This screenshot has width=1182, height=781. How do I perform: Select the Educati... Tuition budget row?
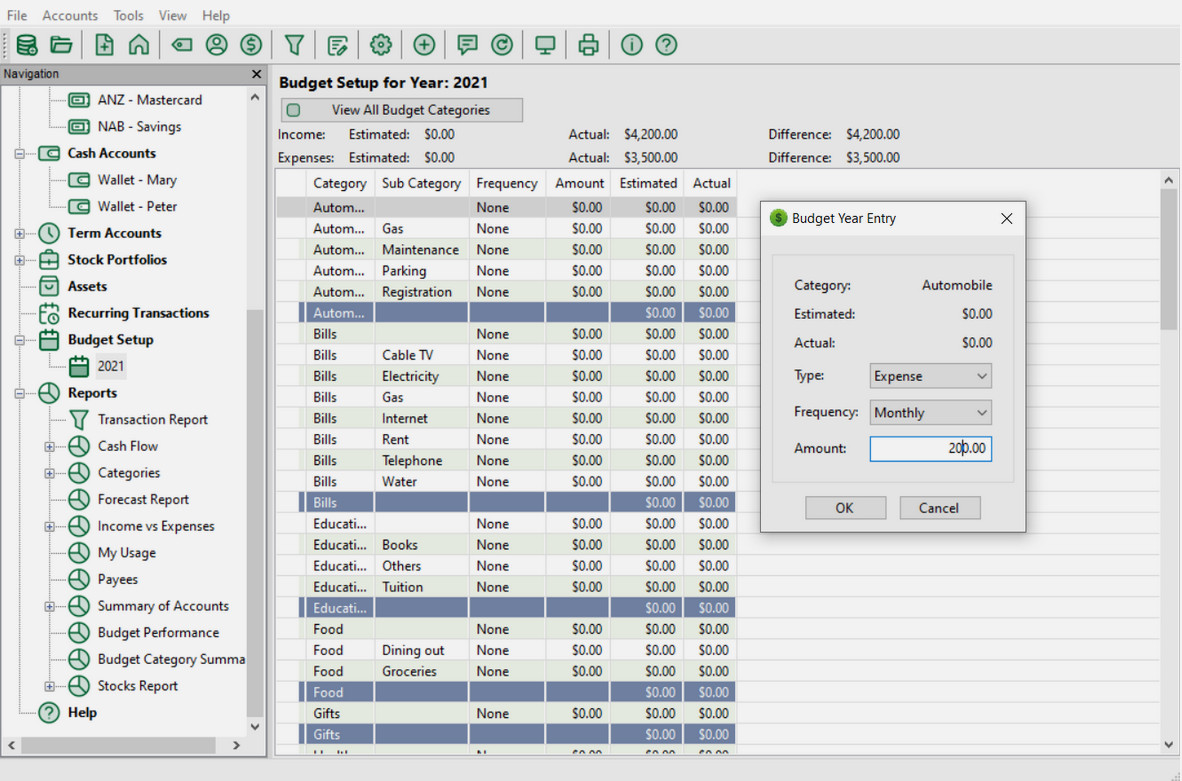(506, 587)
